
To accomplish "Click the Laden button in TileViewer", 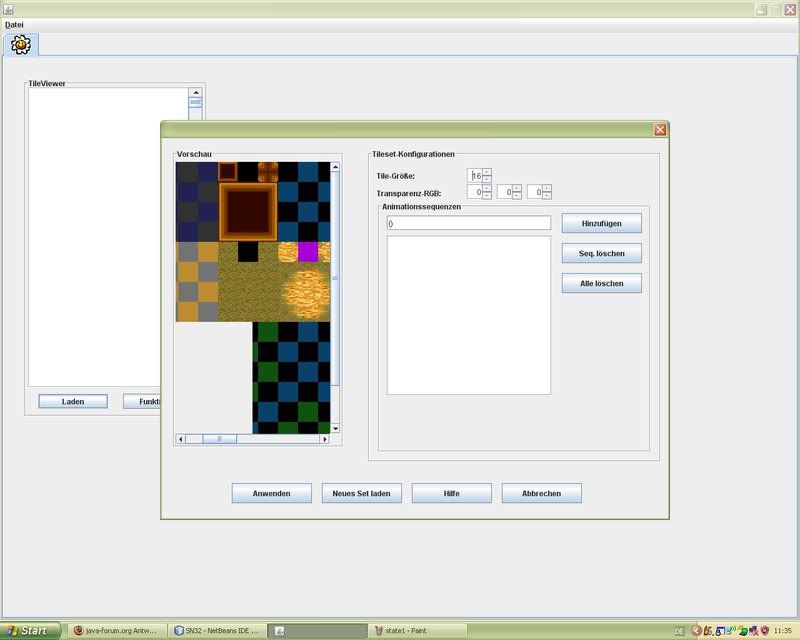I will click(x=73, y=402).
